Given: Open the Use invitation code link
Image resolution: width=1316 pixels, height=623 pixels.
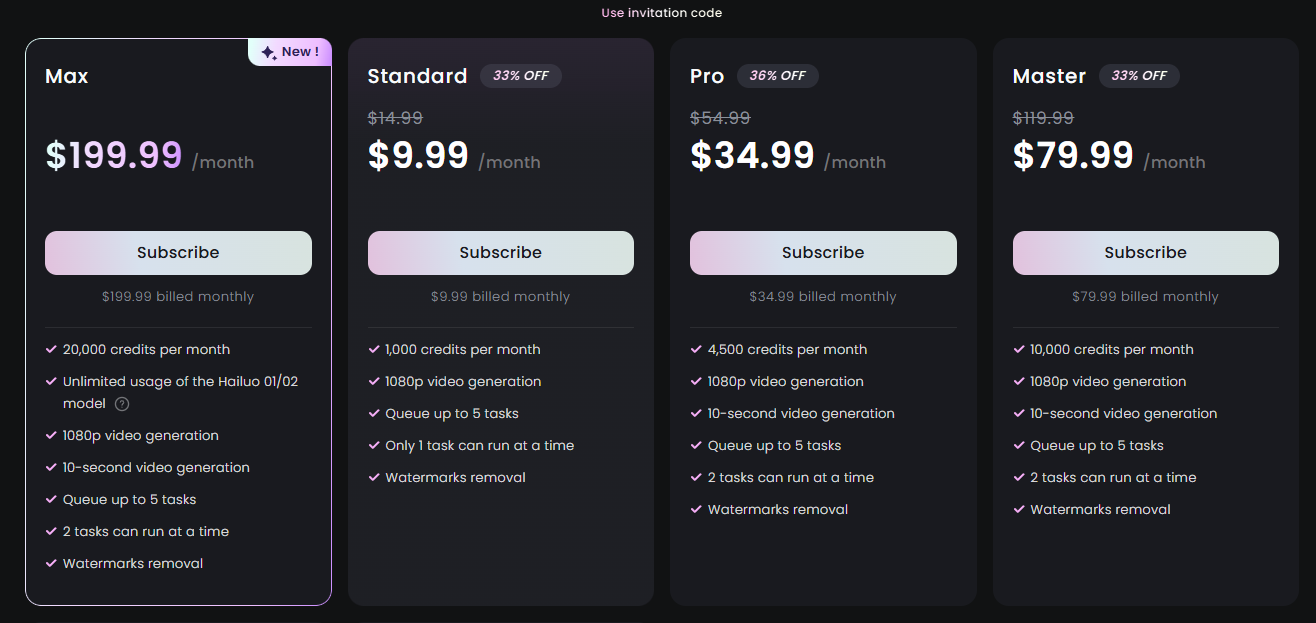Looking at the screenshot, I should click(x=661, y=13).
